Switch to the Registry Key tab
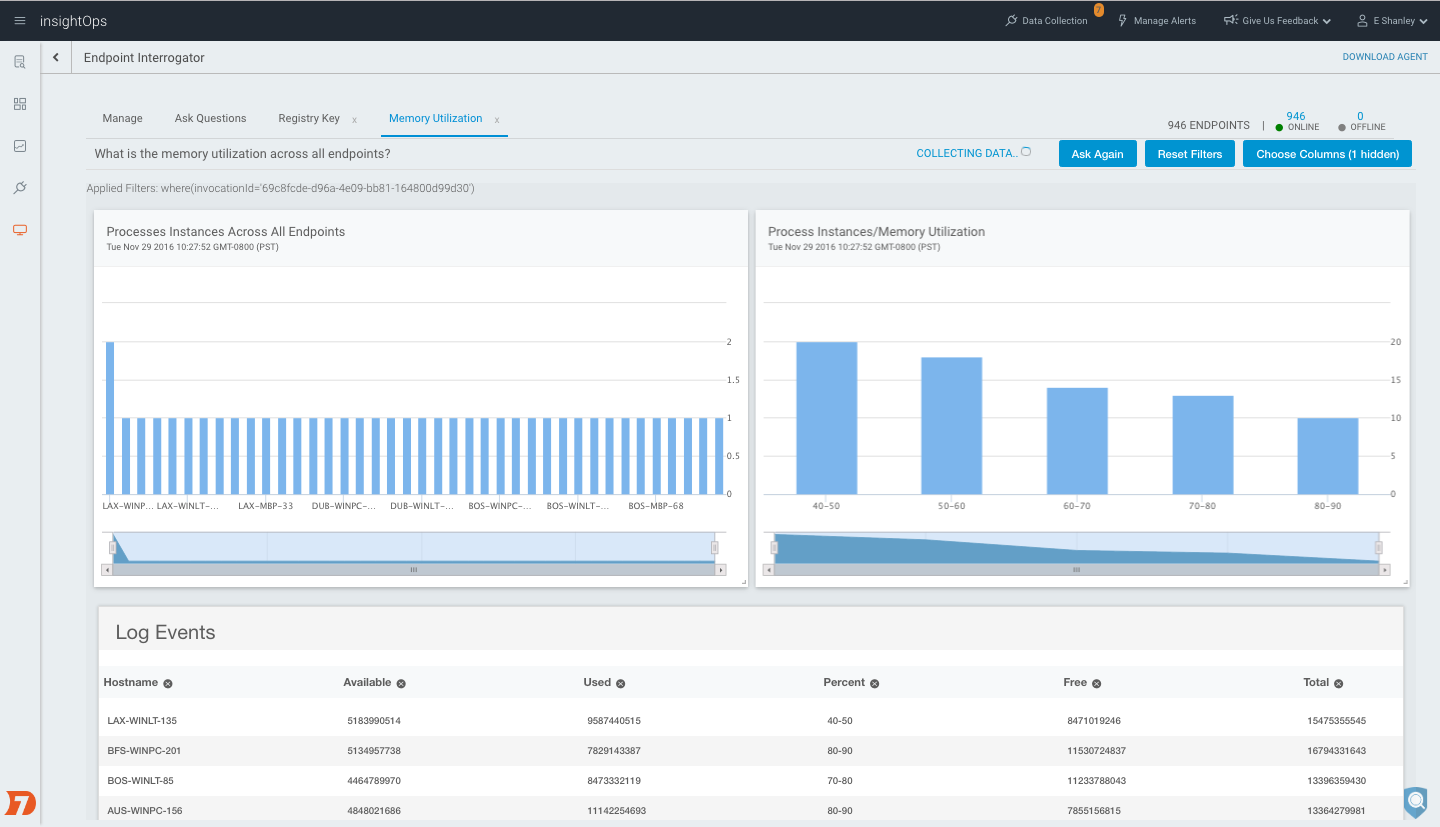This screenshot has width=1440, height=827. point(309,118)
